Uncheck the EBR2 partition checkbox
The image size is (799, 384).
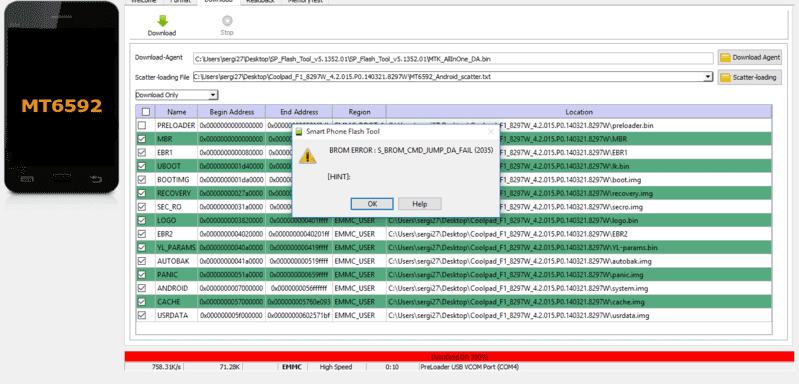(x=142, y=234)
